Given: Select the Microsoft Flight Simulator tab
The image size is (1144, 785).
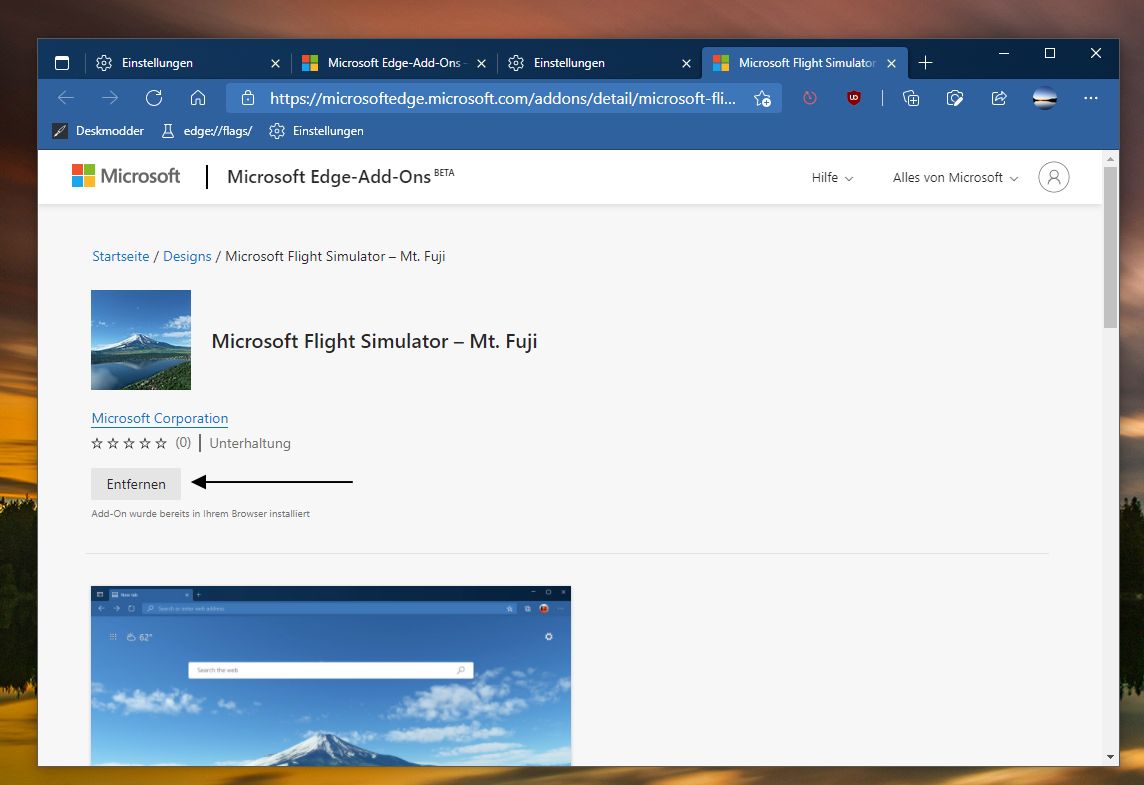Looking at the screenshot, I should click(804, 63).
